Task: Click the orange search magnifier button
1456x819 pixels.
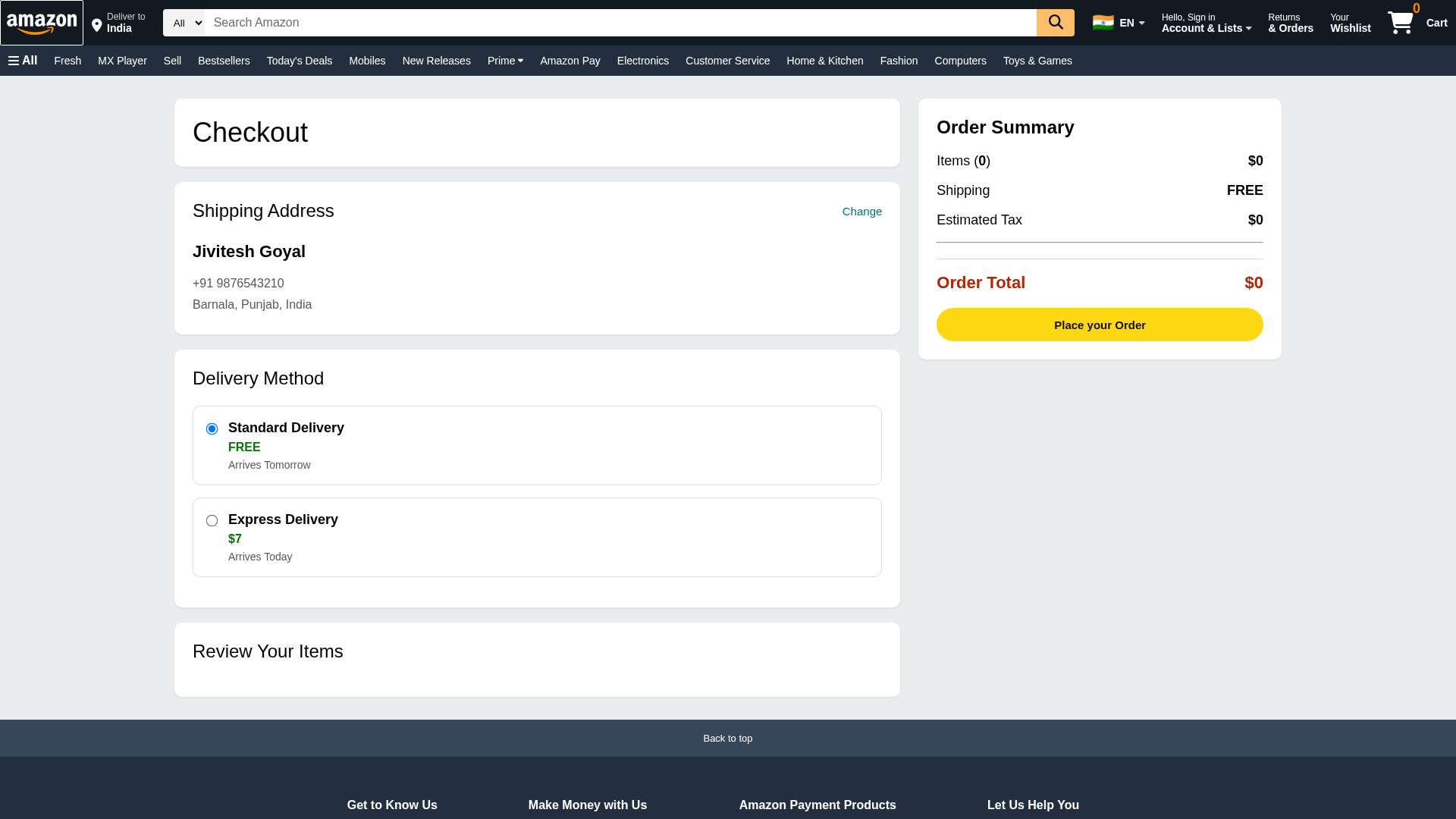Action: click(1055, 23)
